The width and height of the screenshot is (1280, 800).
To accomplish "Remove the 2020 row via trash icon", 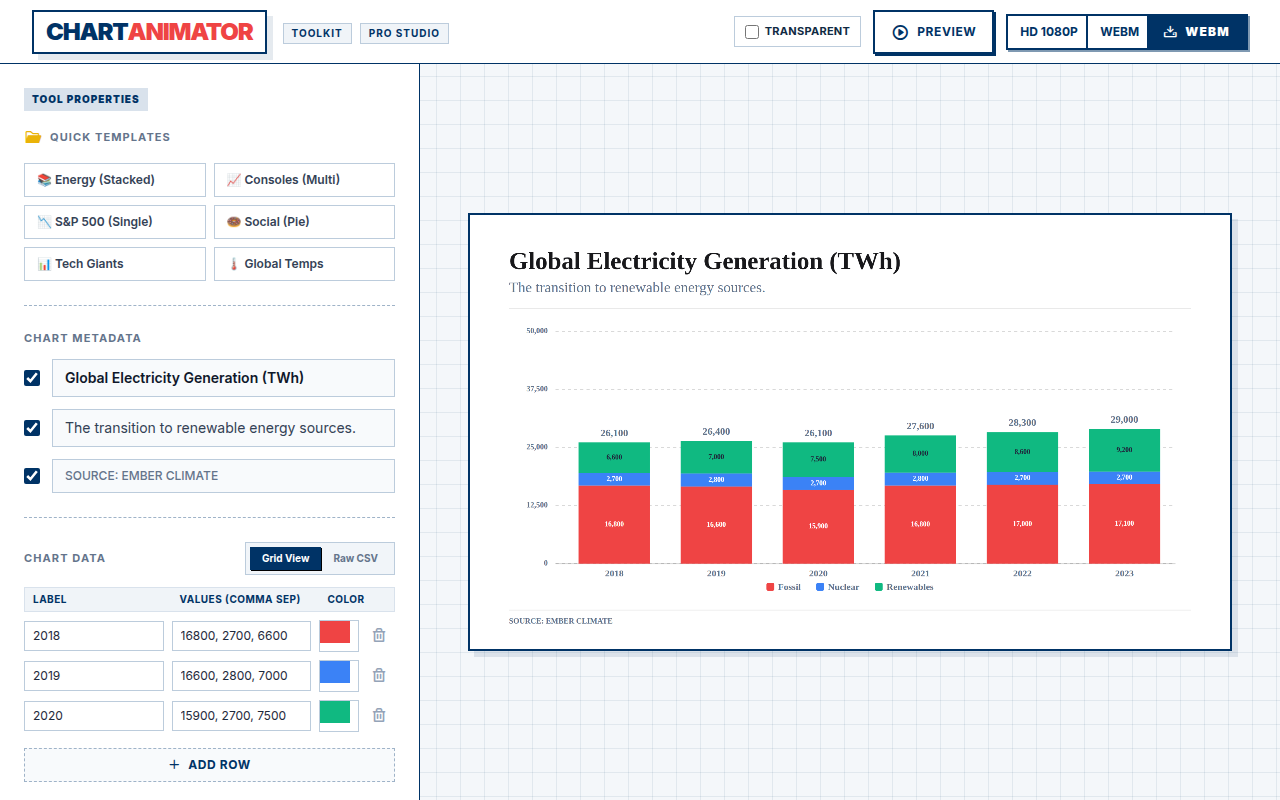I will pyautogui.click(x=379, y=715).
